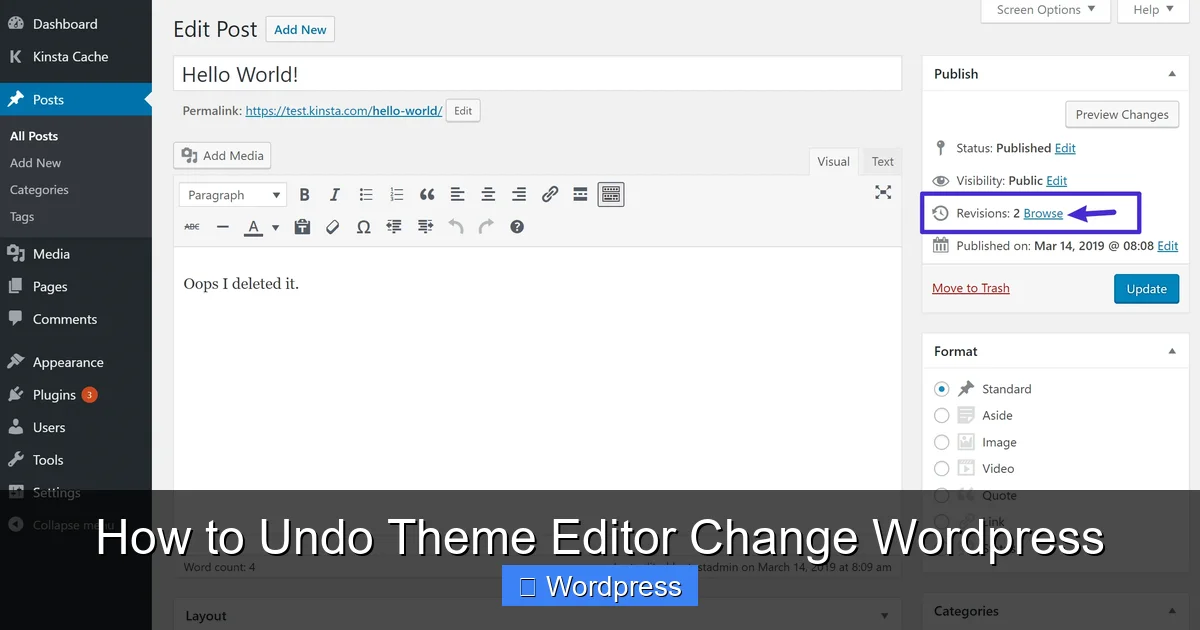Insert or edit a link
Image resolution: width=1200 pixels, height=630 pixels.
(x=550, y=195)
